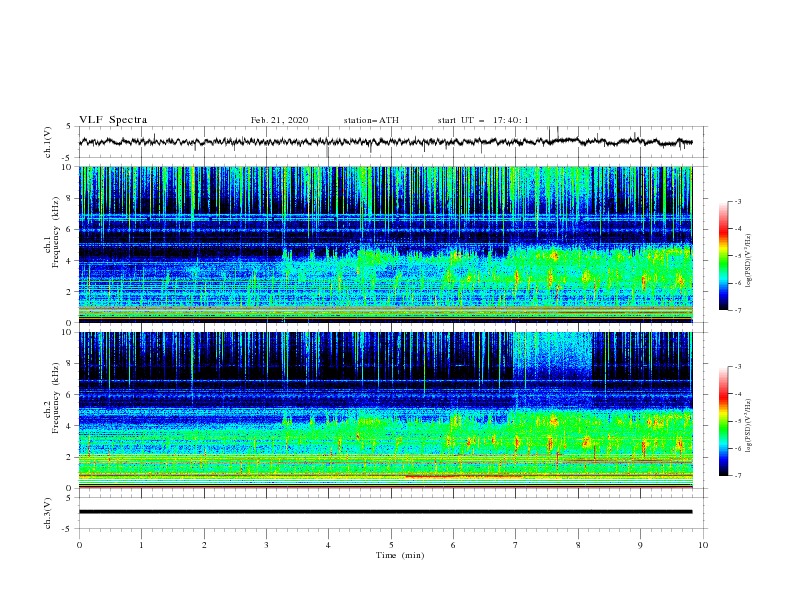Viewport: 792px width, 612px height.
Task: Click the flat ch.3 voltage trace
Action: (x=385, y=512)
